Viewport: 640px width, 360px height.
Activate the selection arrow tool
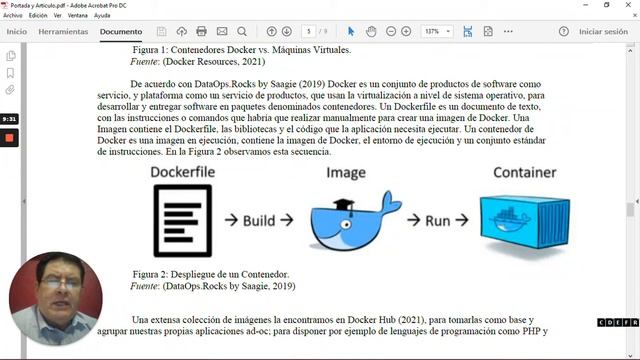[351, 31]
